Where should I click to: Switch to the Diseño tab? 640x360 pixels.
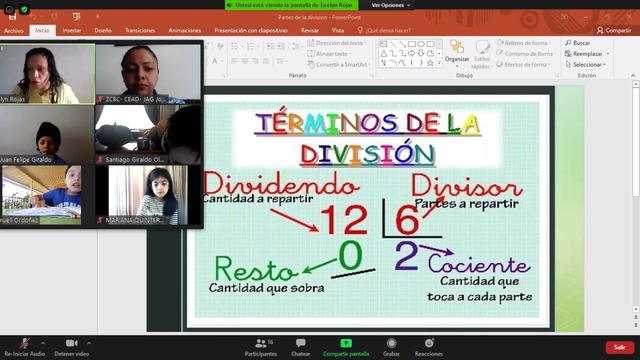103,31
